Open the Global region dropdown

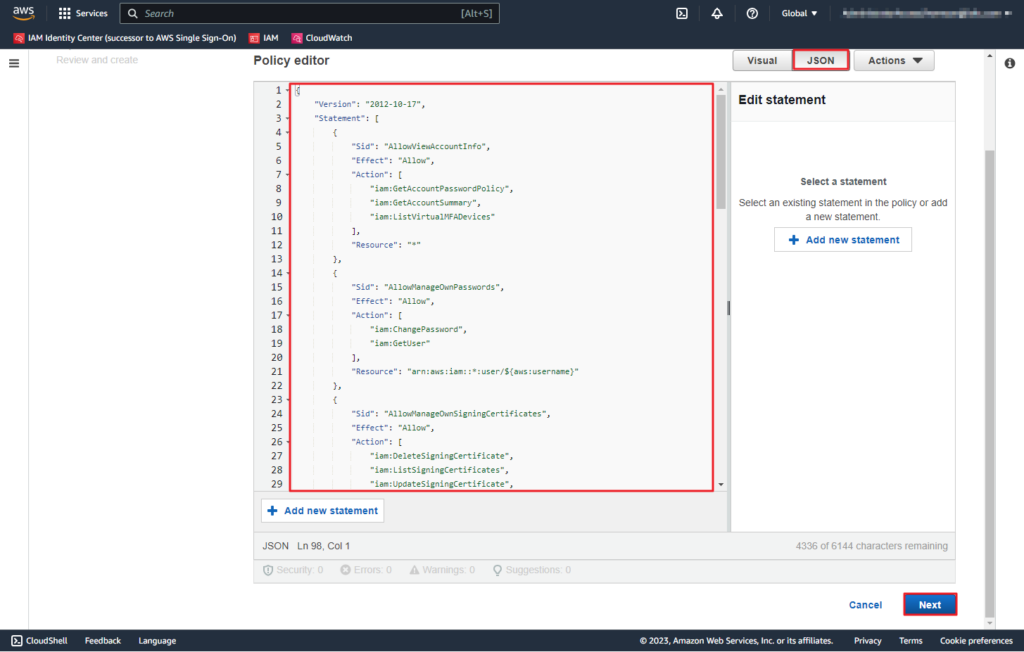tap(799, 13)
